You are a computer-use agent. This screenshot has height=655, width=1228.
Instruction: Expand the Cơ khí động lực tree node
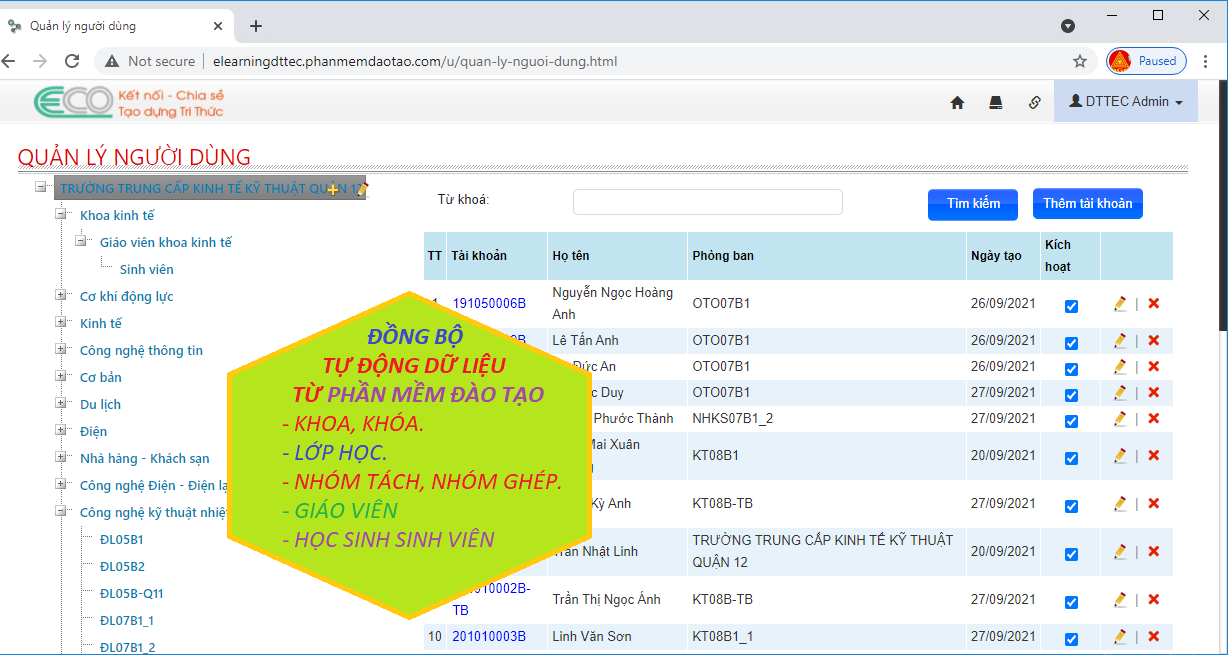(62, 296)
